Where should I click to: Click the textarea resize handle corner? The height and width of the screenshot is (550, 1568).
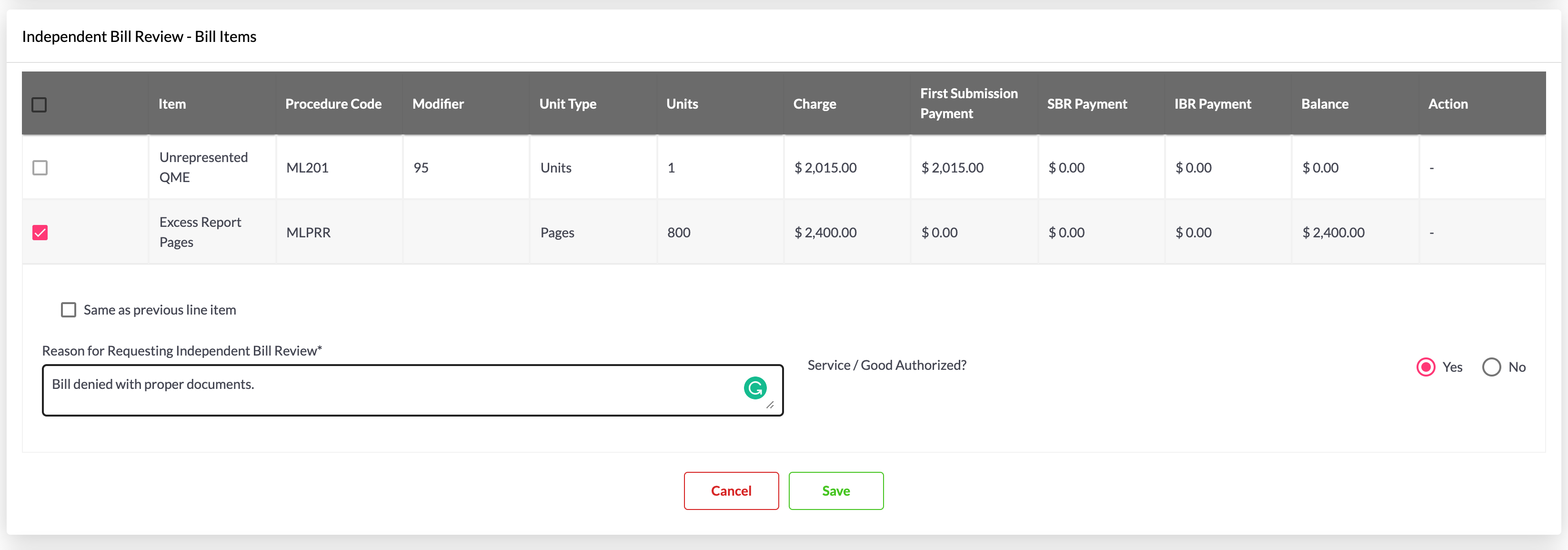pyautogui.click(x=770, y=405)
